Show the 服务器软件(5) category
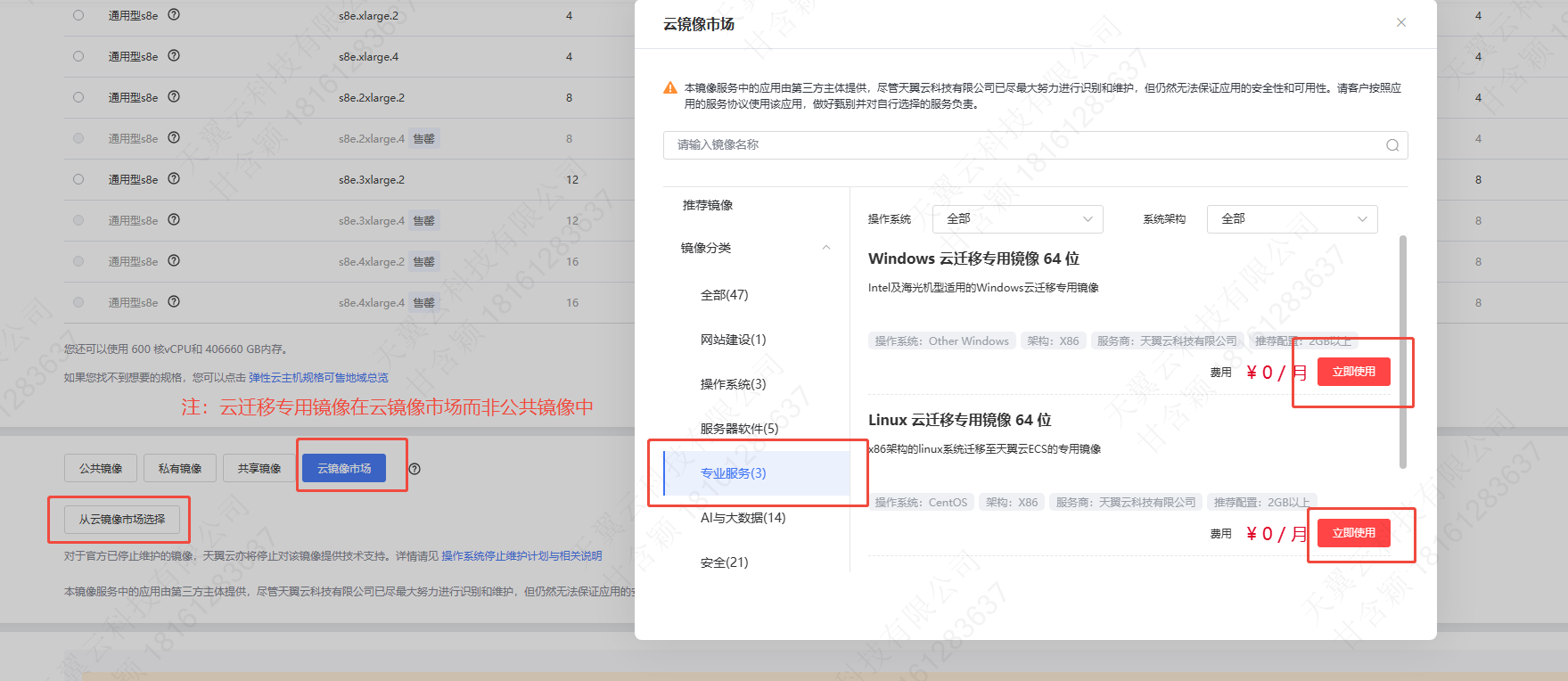The height and width of the screenshot is (681, 1568). point(739,429)
